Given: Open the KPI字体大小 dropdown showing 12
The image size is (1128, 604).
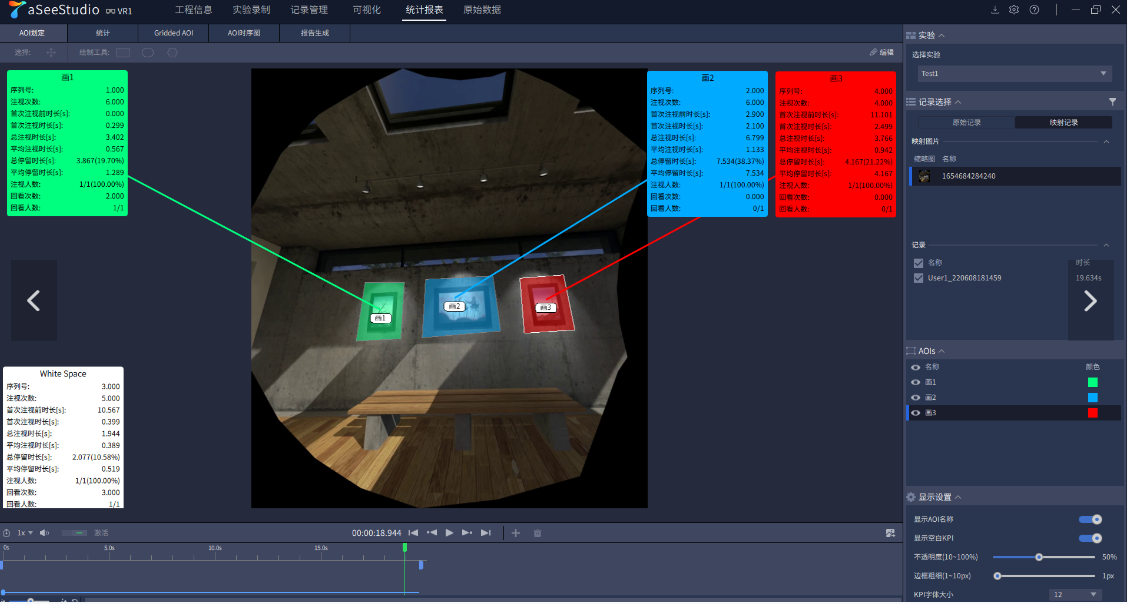Looking at the screenshot, I should pos(1075,595).
